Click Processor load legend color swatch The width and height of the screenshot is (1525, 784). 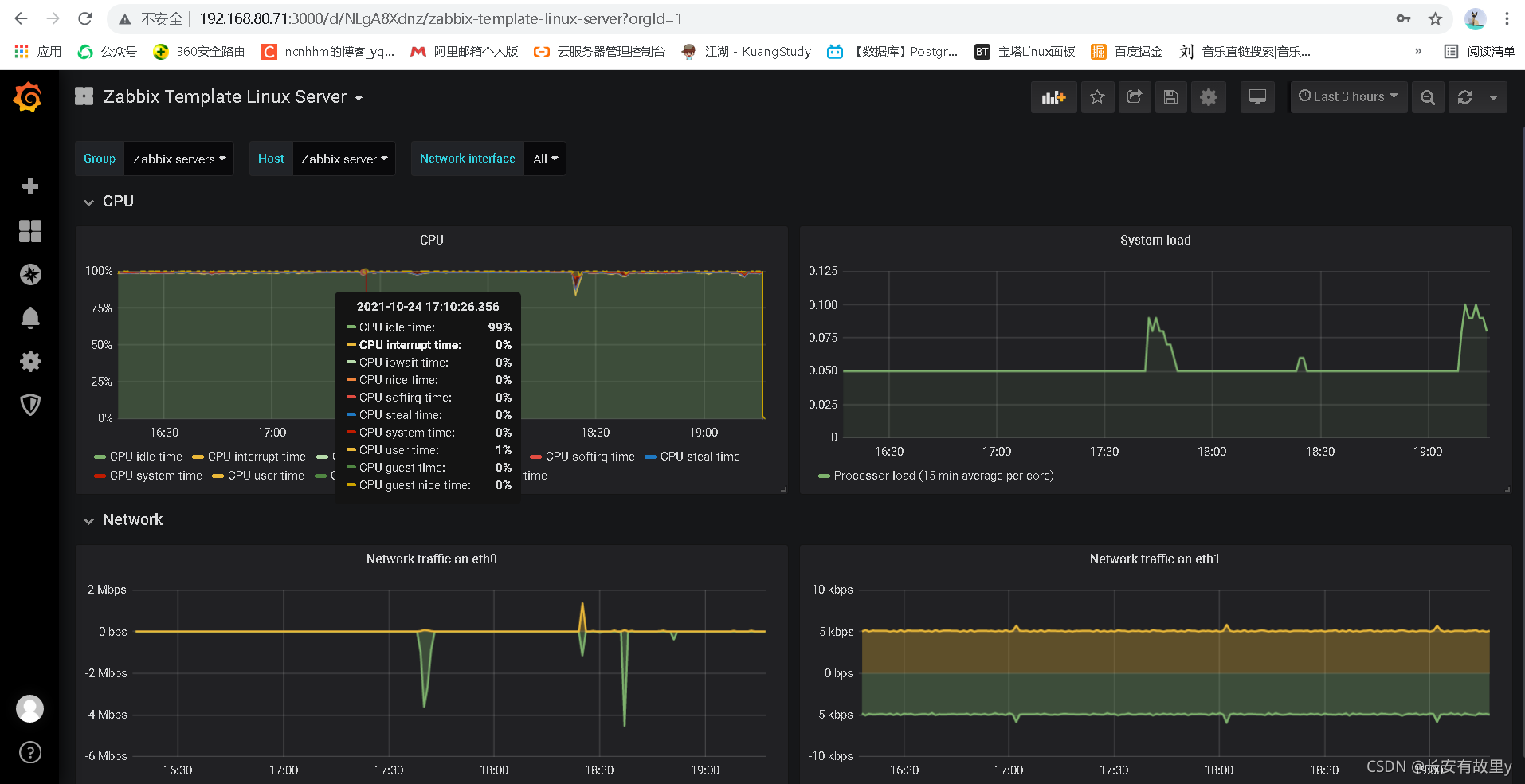[824, 476]
